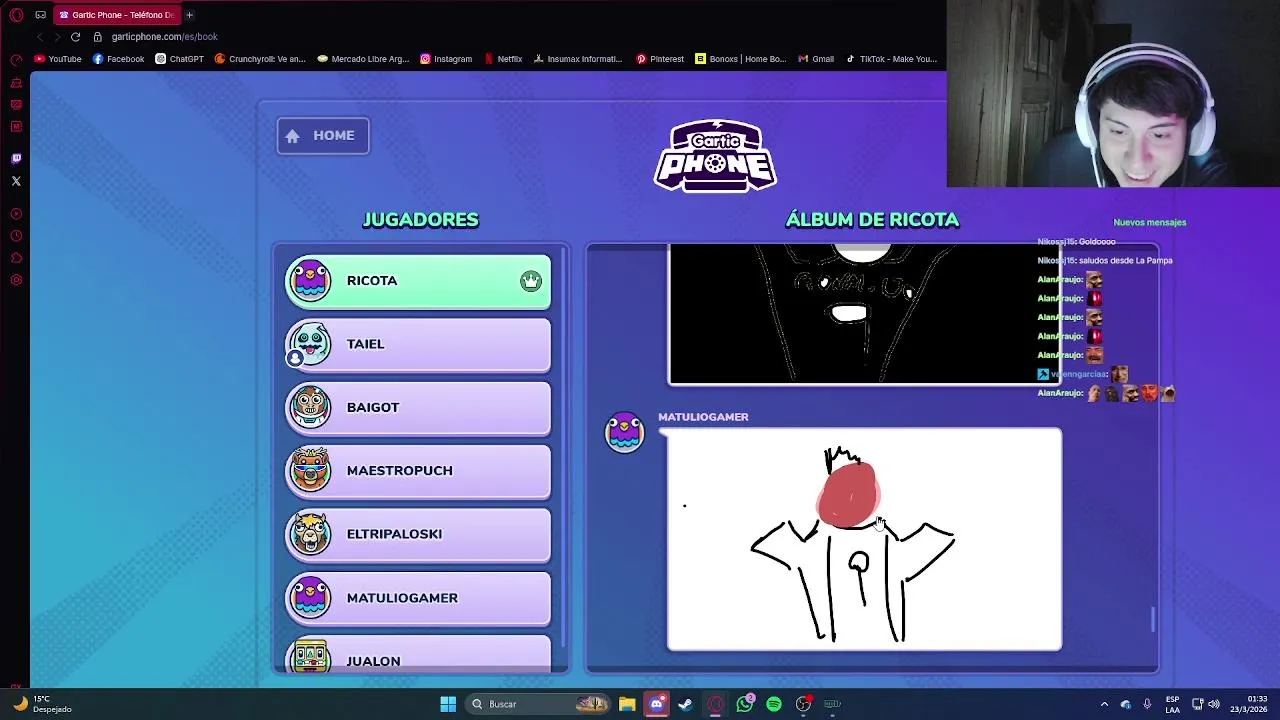
Task: Open the Instagram bookmark
Action: [x=446, y=59]
